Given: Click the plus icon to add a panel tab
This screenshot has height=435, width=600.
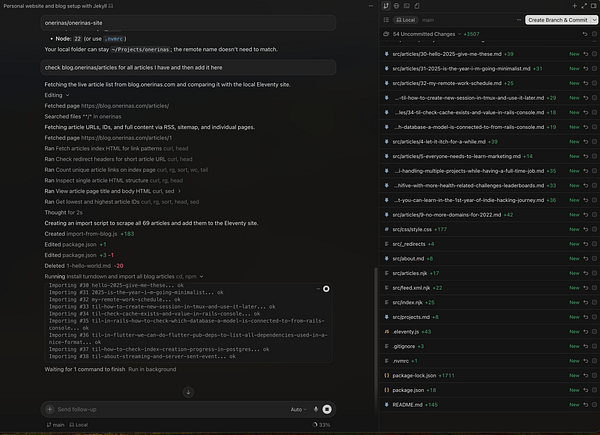Looking at the screenshot, I should (574, 6).
